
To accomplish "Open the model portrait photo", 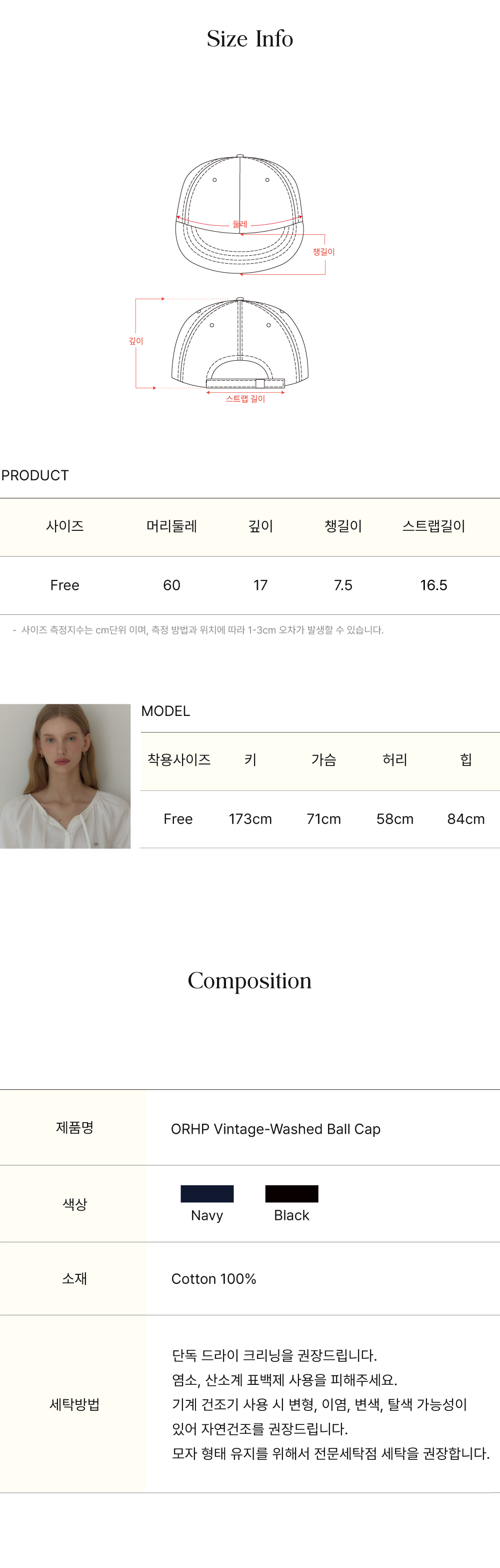I will 65,776.
